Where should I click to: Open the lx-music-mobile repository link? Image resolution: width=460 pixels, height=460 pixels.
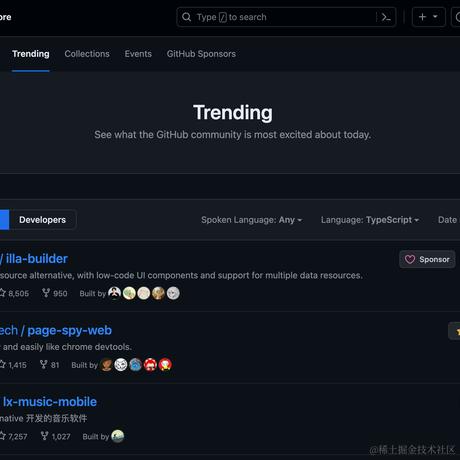(50, 402)
